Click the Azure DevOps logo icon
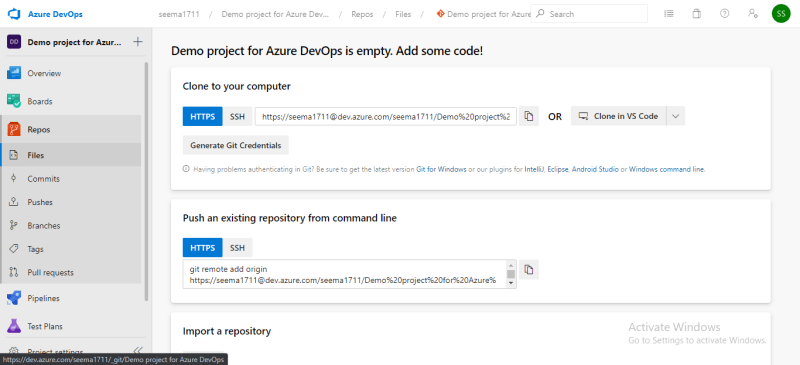 pos(14,14)
